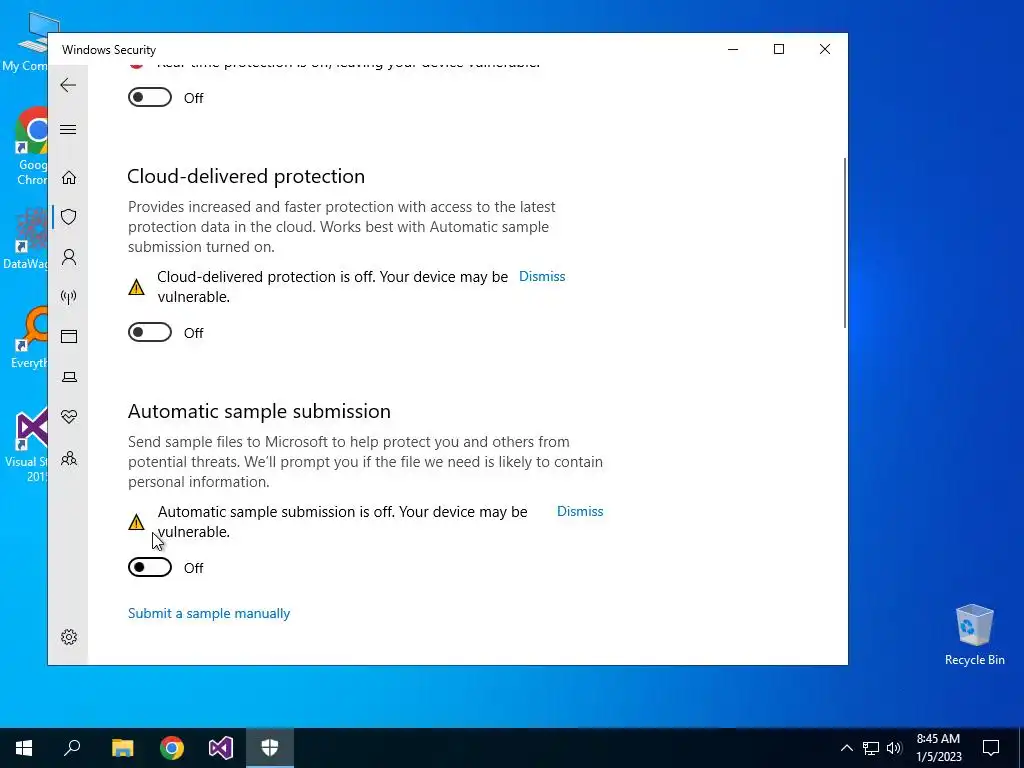Open the hamburger navigation menu
1024x768 pixels.
tap(68, 129)
